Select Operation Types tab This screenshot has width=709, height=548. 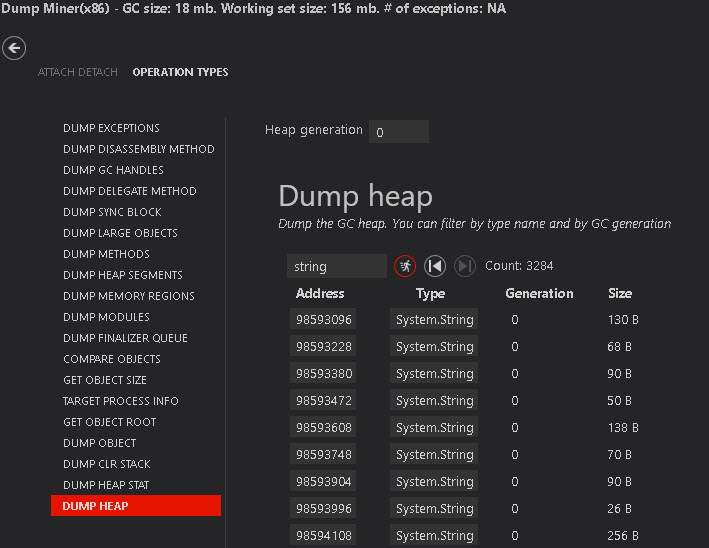pyautogui.click(x=180, y=72)
